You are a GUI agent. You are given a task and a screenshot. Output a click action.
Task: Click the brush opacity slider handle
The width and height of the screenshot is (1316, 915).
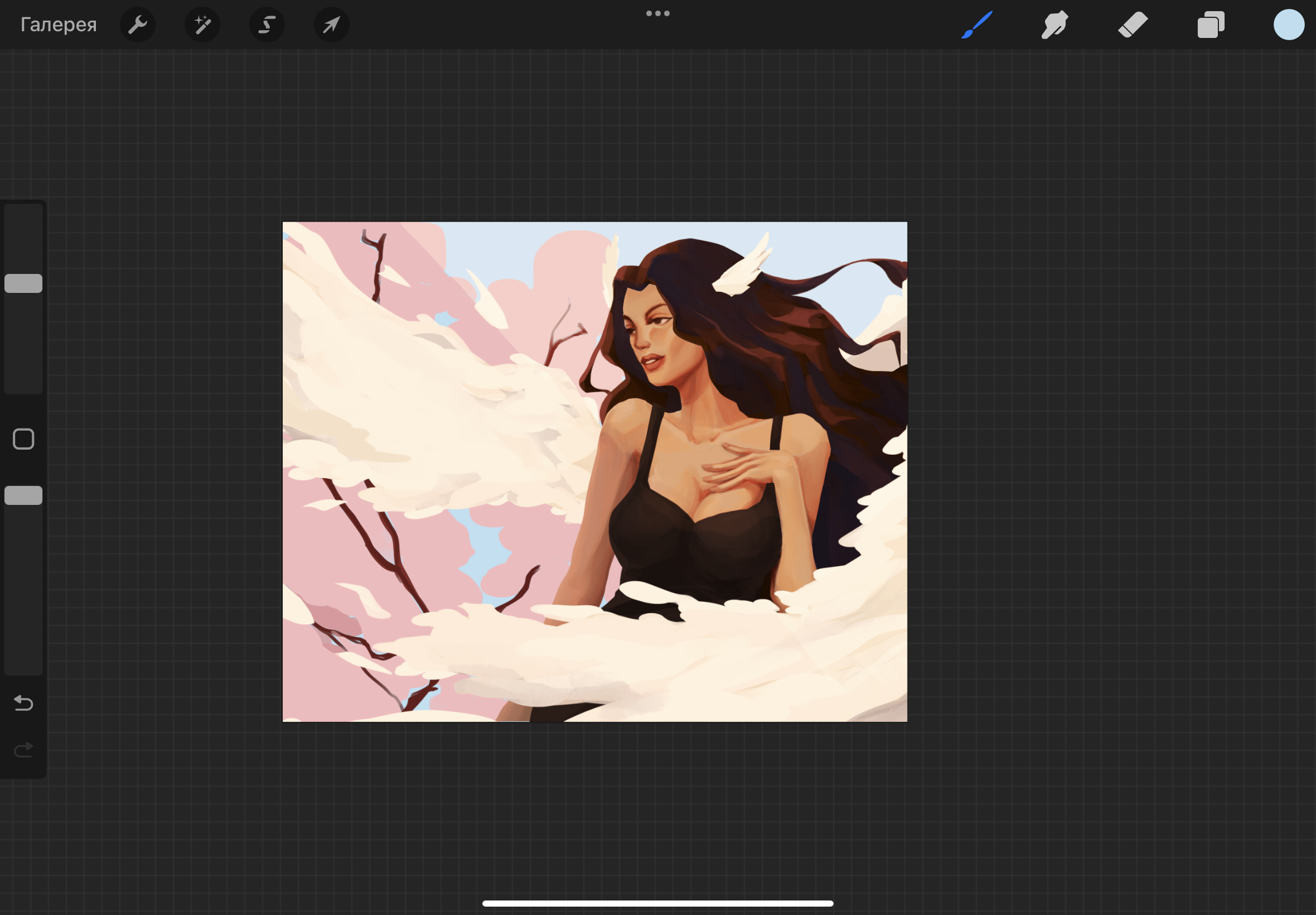pos(23,495)
